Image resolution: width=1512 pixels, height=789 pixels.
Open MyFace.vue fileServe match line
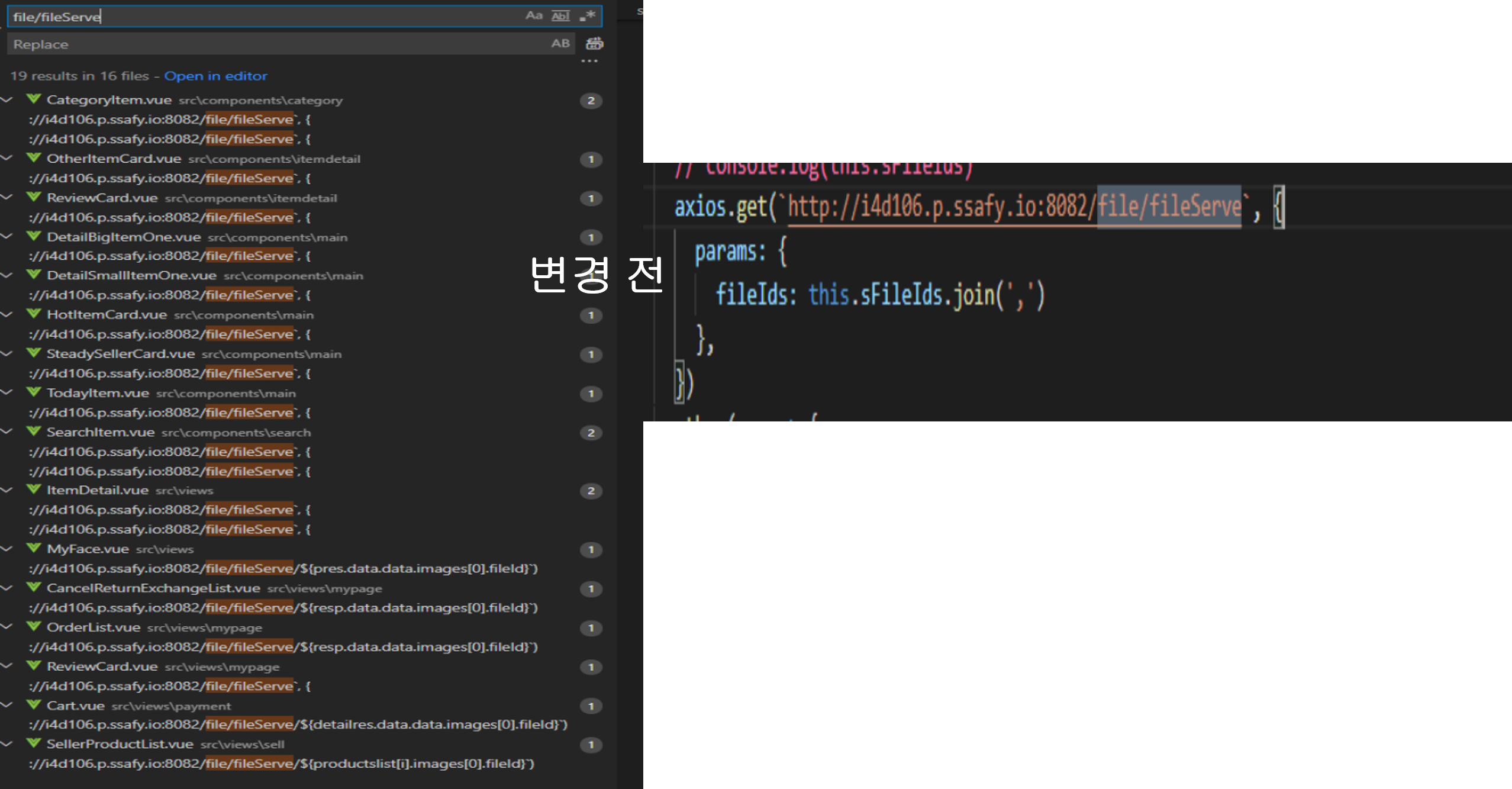tap(283, 569)
